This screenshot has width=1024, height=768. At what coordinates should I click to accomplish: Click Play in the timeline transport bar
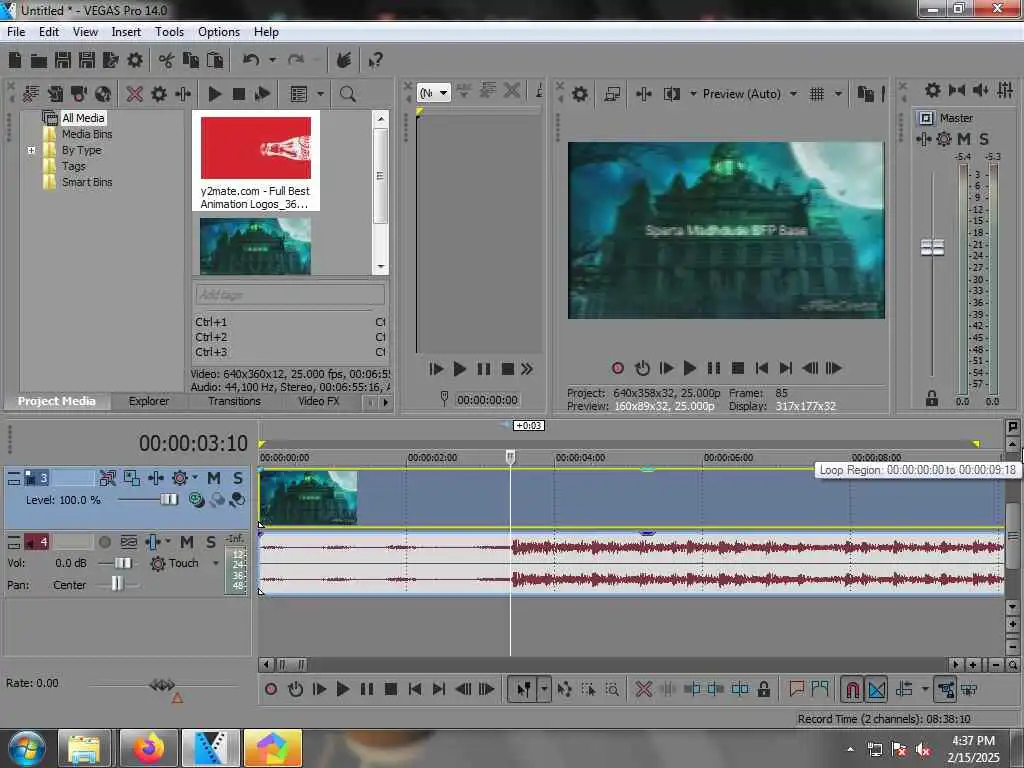click(342, 689)
